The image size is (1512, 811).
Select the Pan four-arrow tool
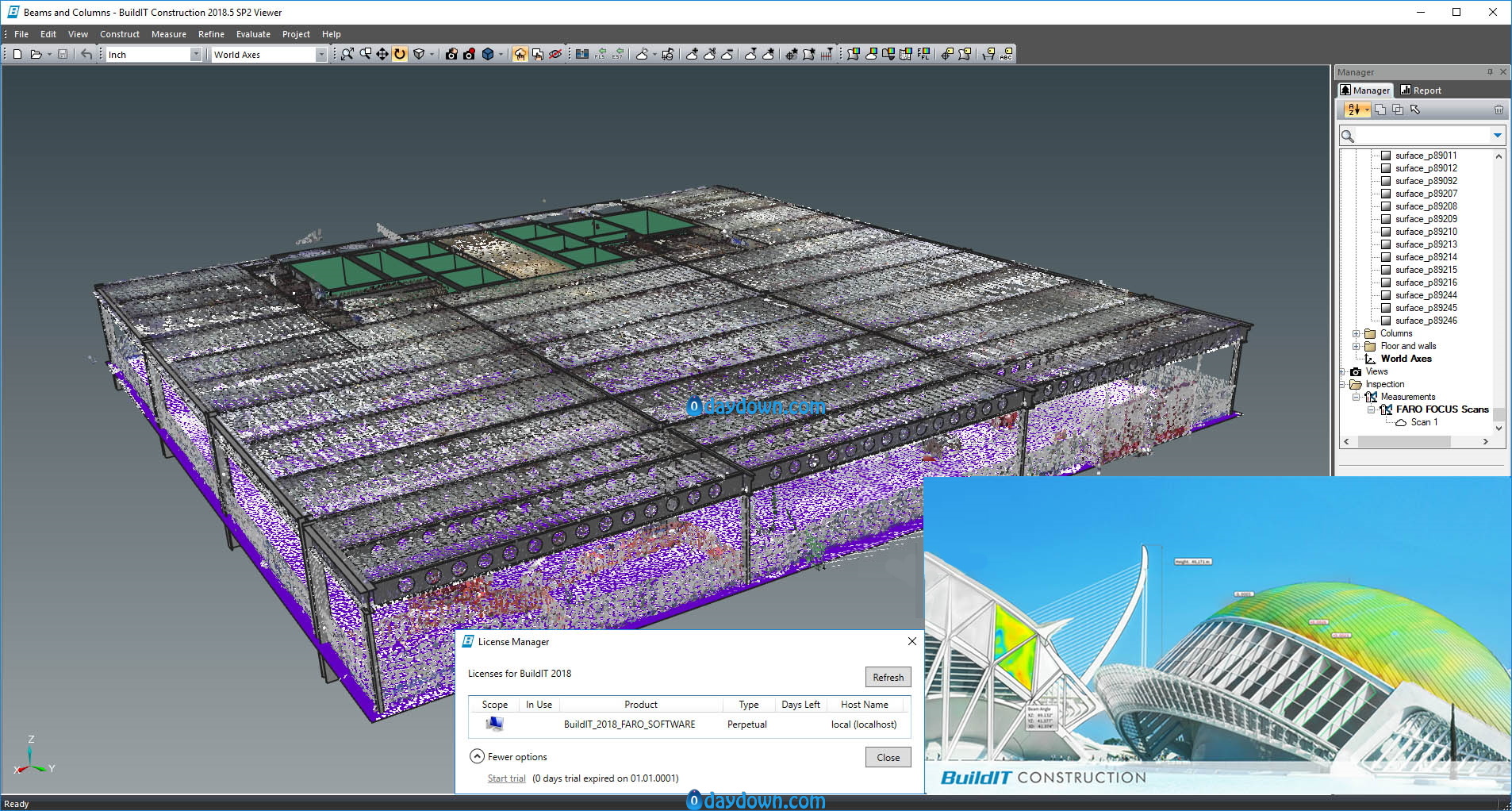pos(382,54)
